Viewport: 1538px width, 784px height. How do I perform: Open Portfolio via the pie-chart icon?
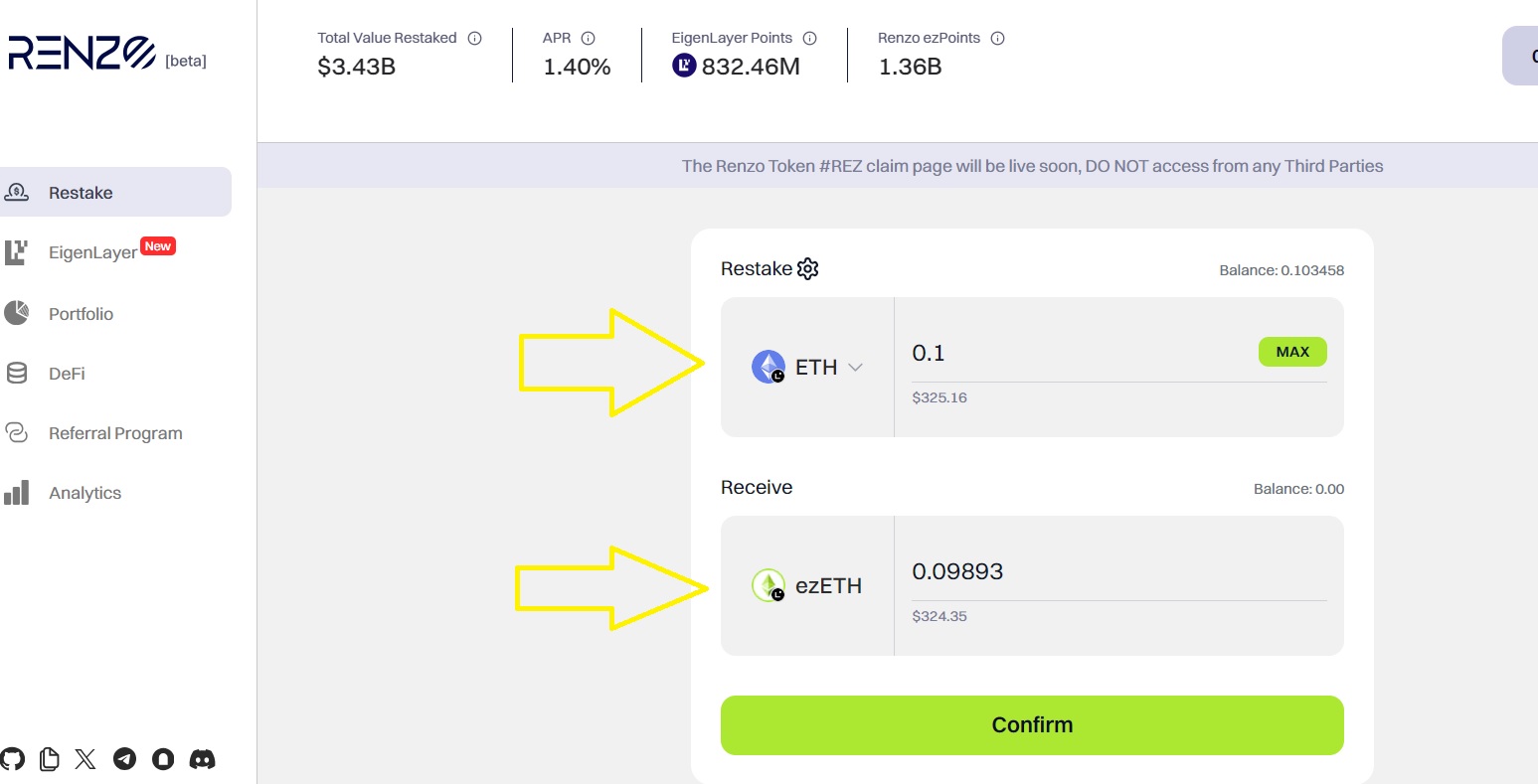point(17,313)
